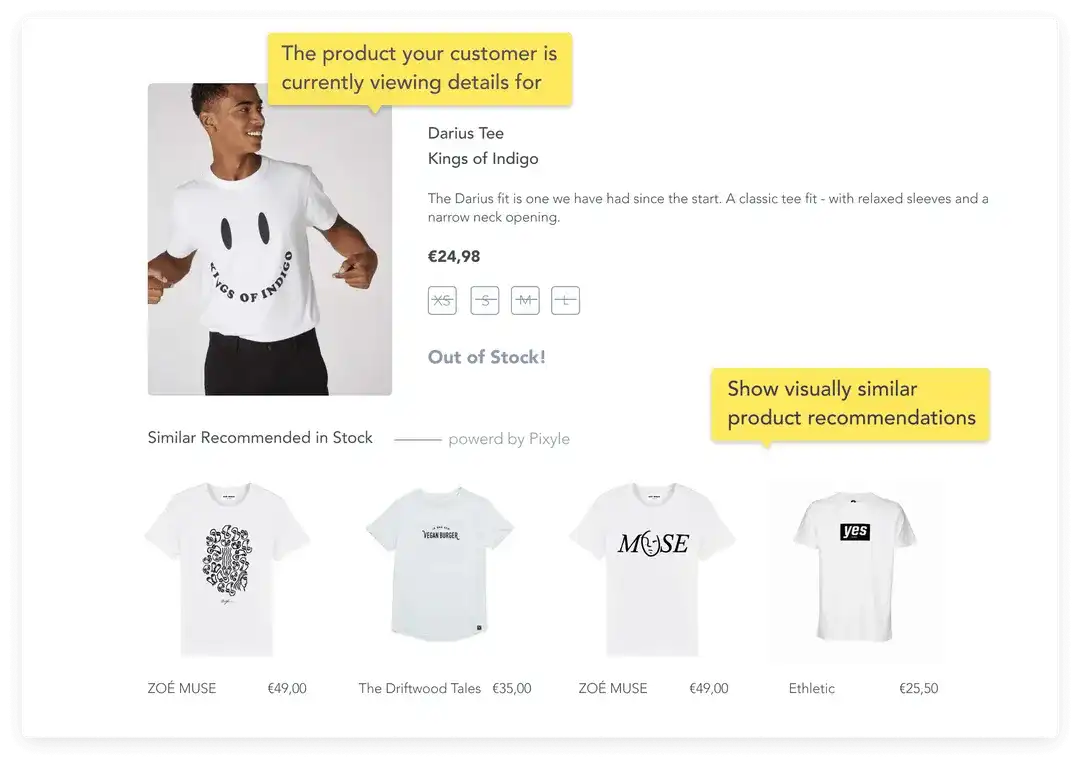Click the Out of Stock! notice
The image size is (1080, 764).
tap(486, 357)
